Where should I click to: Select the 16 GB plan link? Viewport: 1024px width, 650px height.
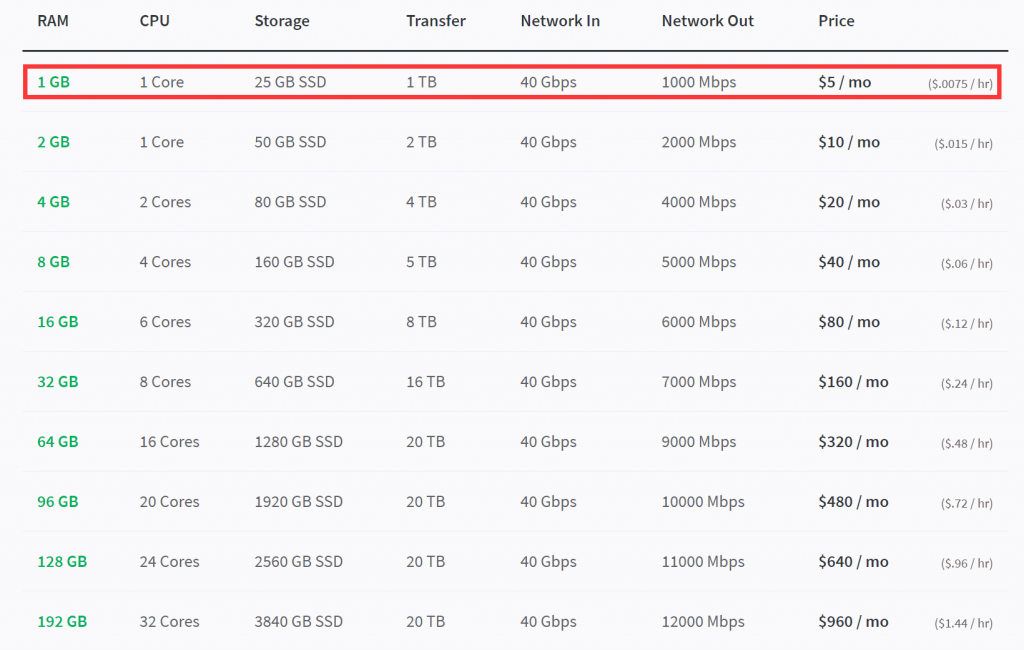point(57,322)
